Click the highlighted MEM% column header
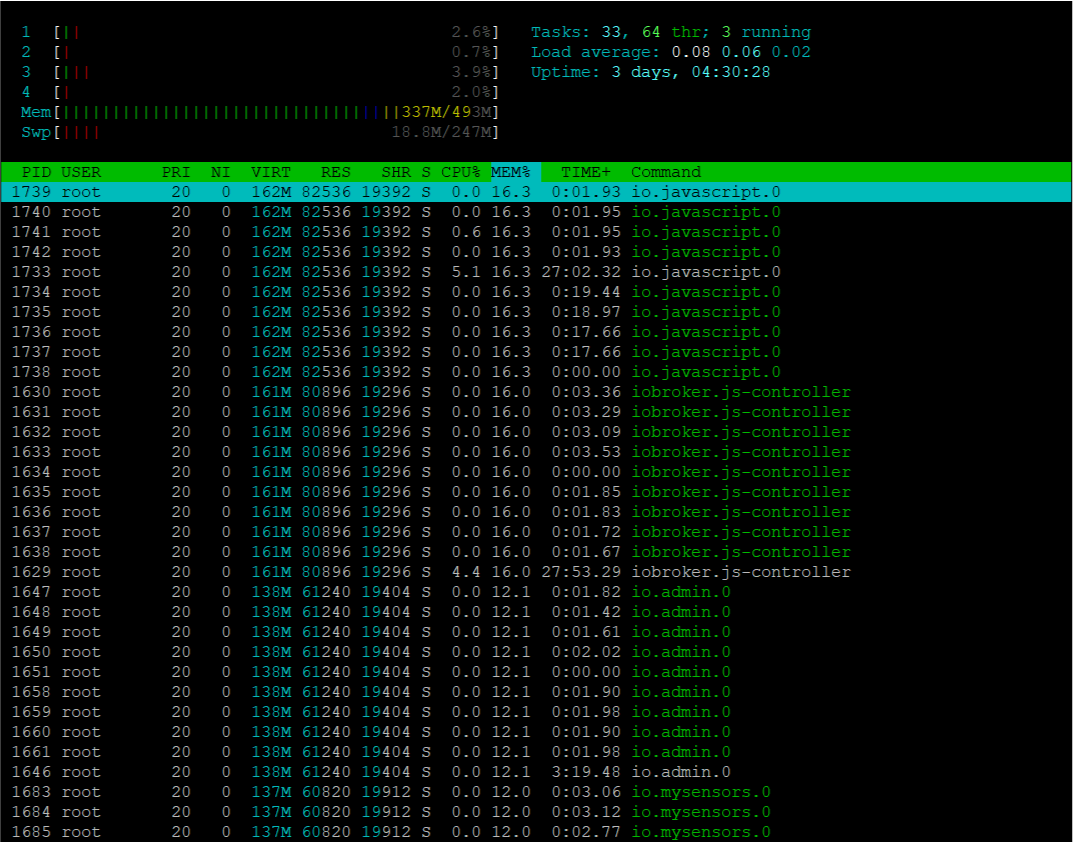Image resolution: width=1073 pixels, height=842 pixels. coord(515,172)
